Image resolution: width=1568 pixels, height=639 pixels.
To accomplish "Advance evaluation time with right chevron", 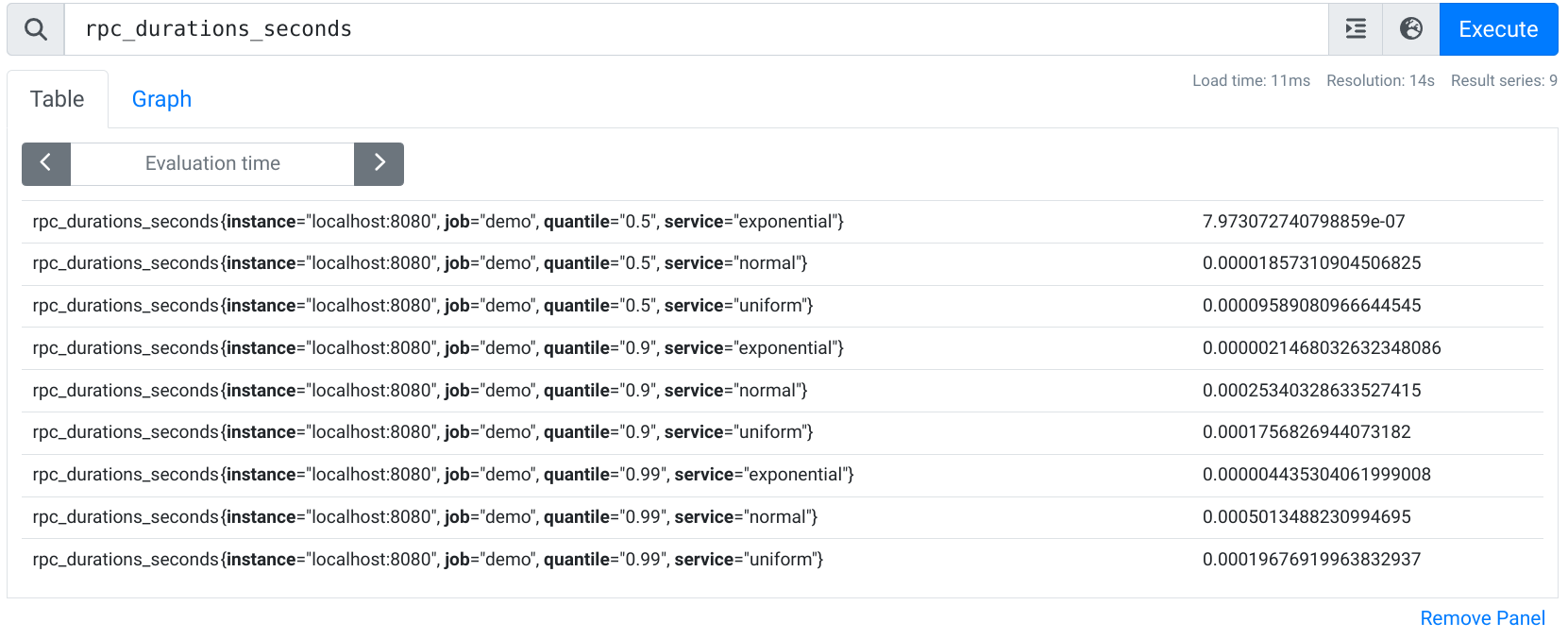I will coord(379,163).
